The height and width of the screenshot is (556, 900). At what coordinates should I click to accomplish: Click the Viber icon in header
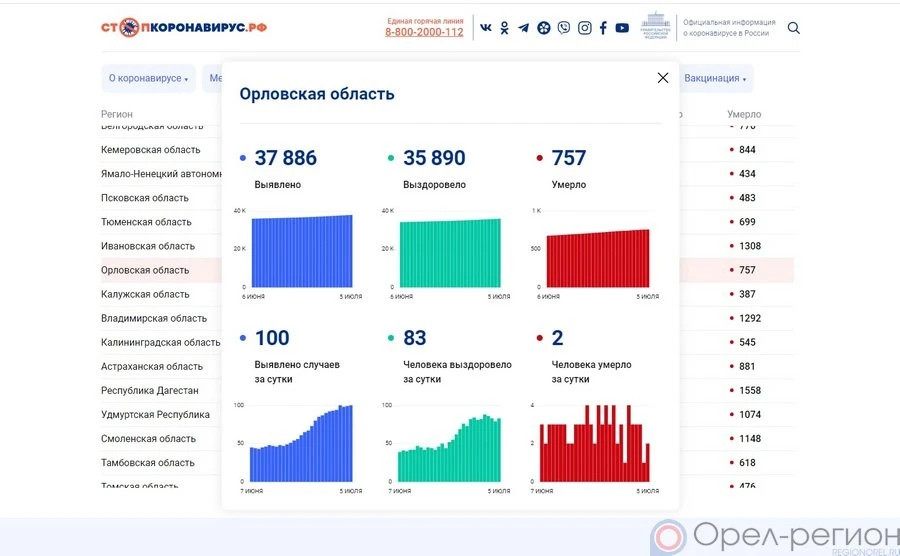tap(564, 28)
